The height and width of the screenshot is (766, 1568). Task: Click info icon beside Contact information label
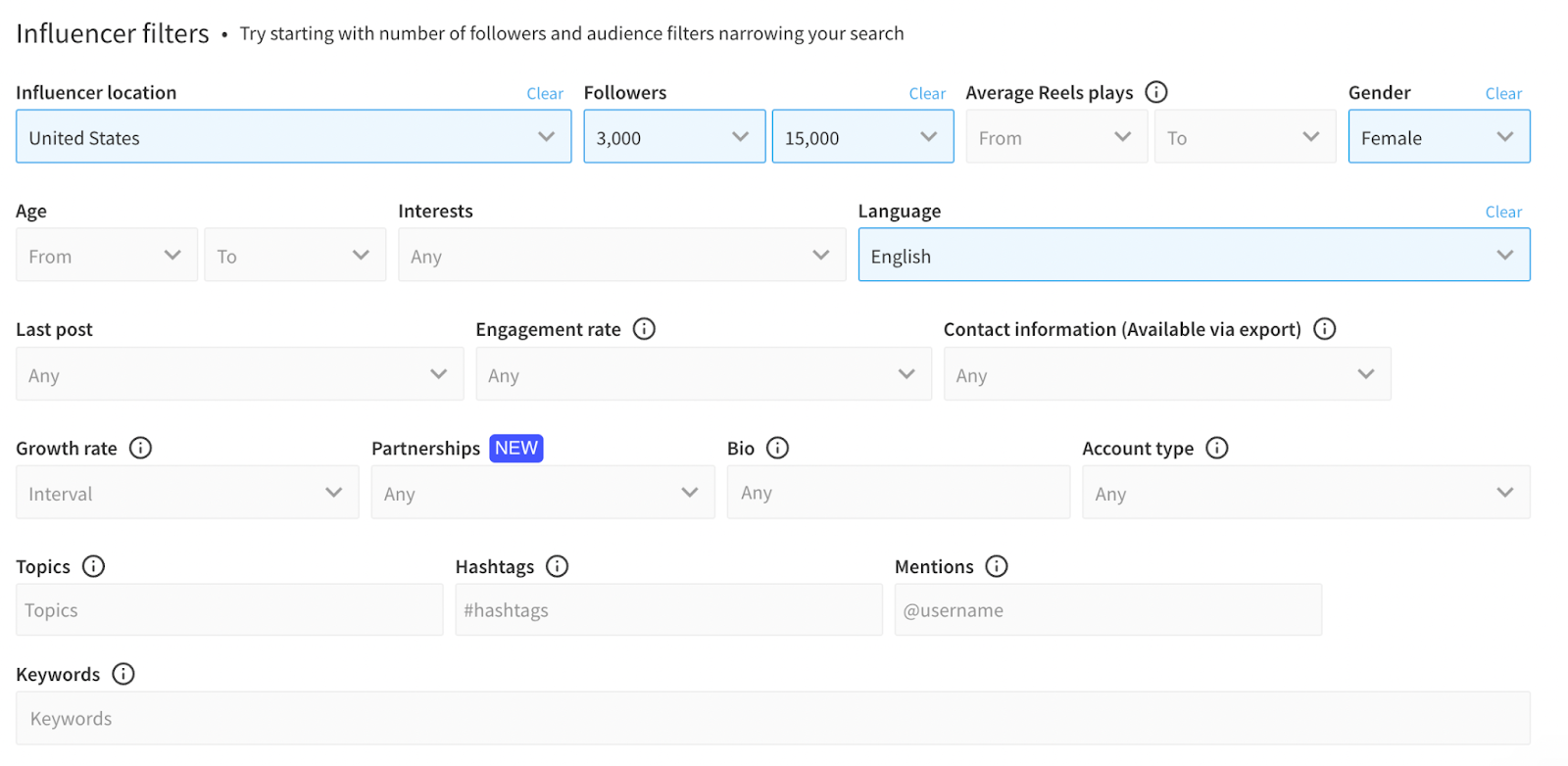pos(1324,329)
